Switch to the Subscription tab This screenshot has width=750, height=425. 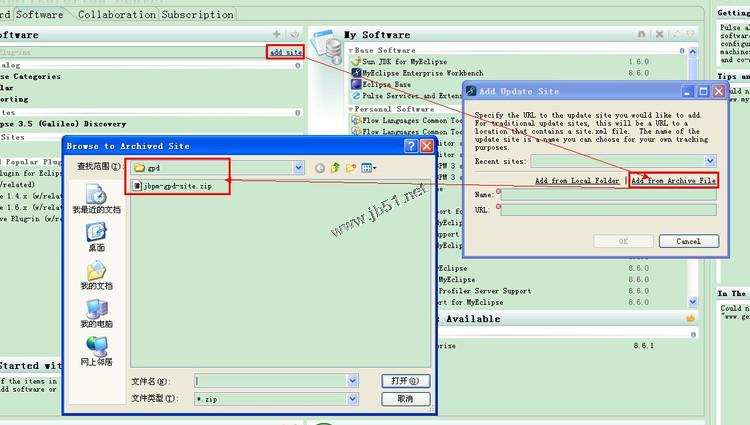[x=198, y=14]
